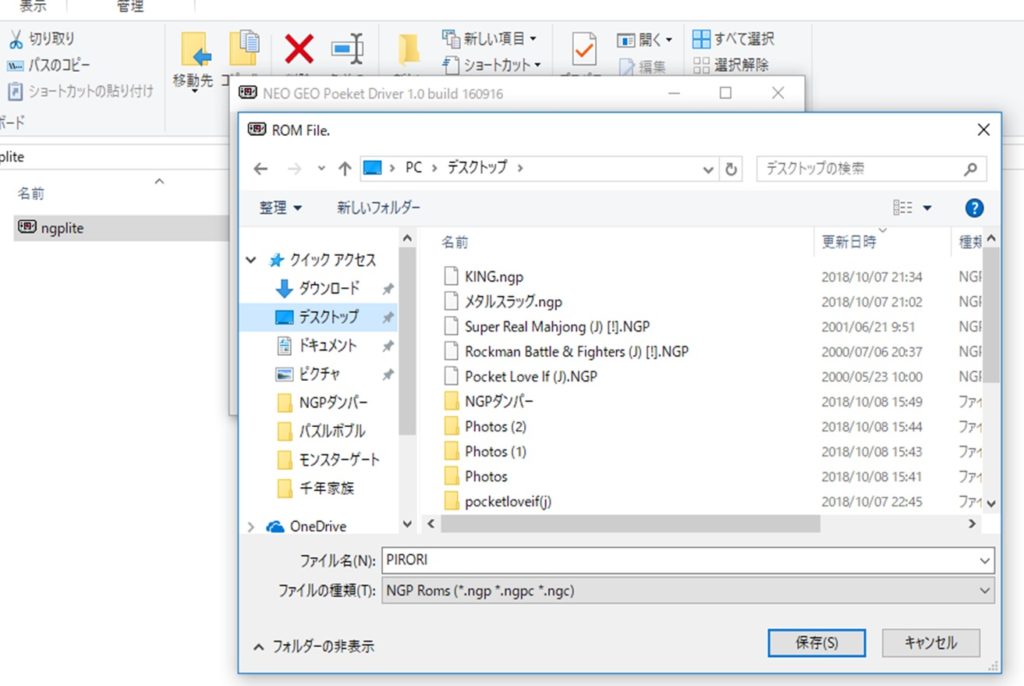Close the ROM File dialog
Screen dimensions: 1024x686
984,130
